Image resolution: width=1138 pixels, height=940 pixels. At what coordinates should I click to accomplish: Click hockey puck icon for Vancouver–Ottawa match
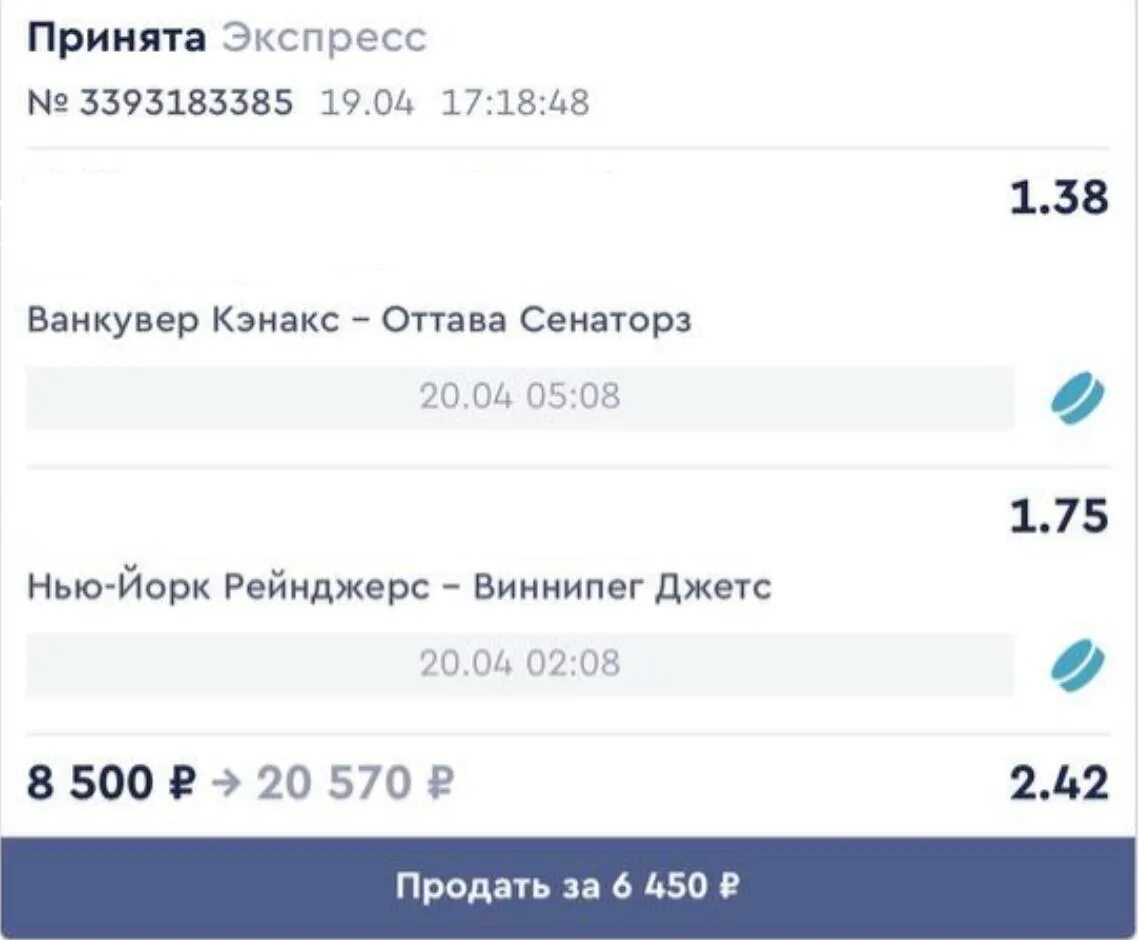(x=1078, y=398)
